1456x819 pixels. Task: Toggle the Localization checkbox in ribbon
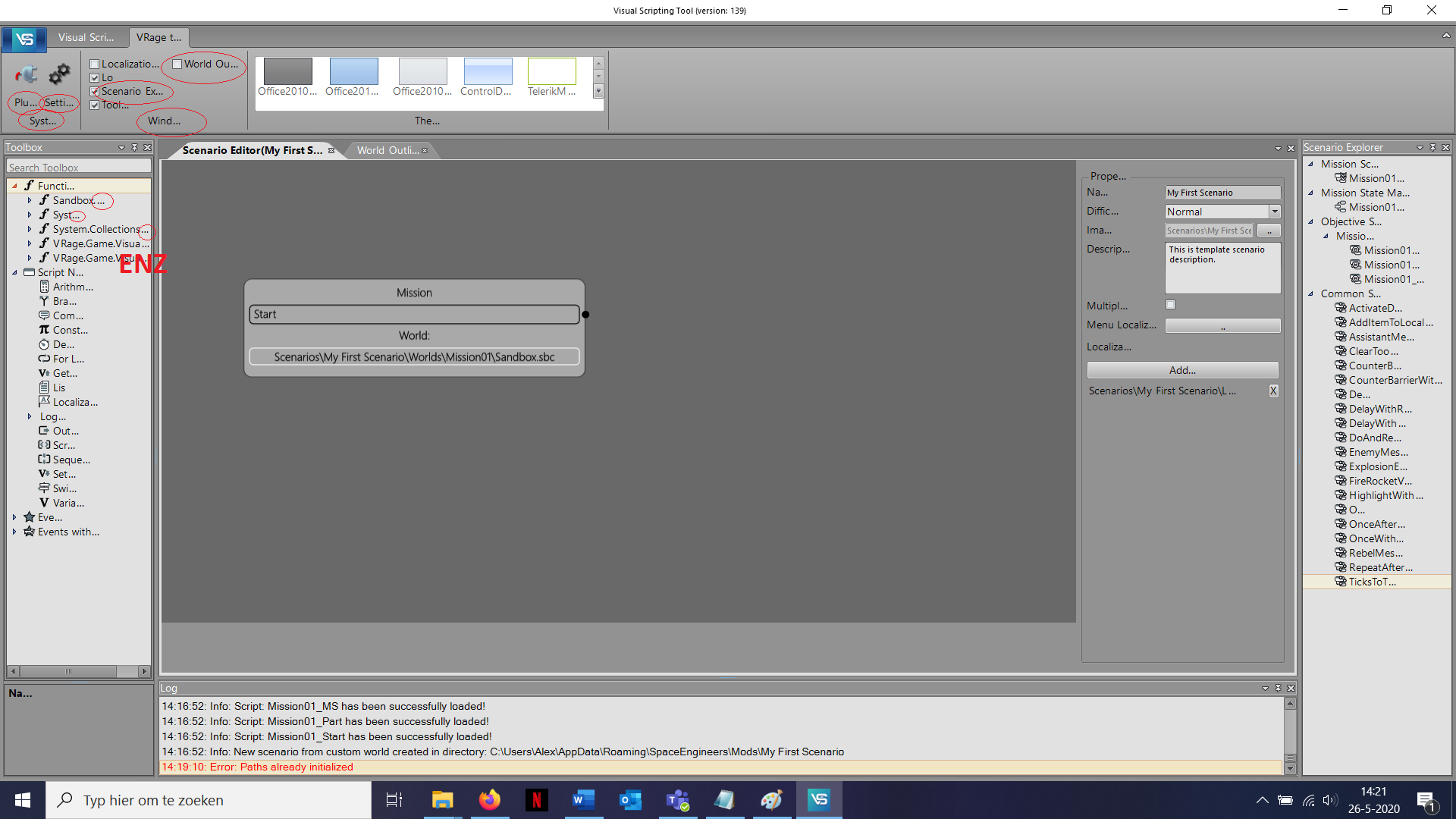pyautogui.click(x=95, y=64)
